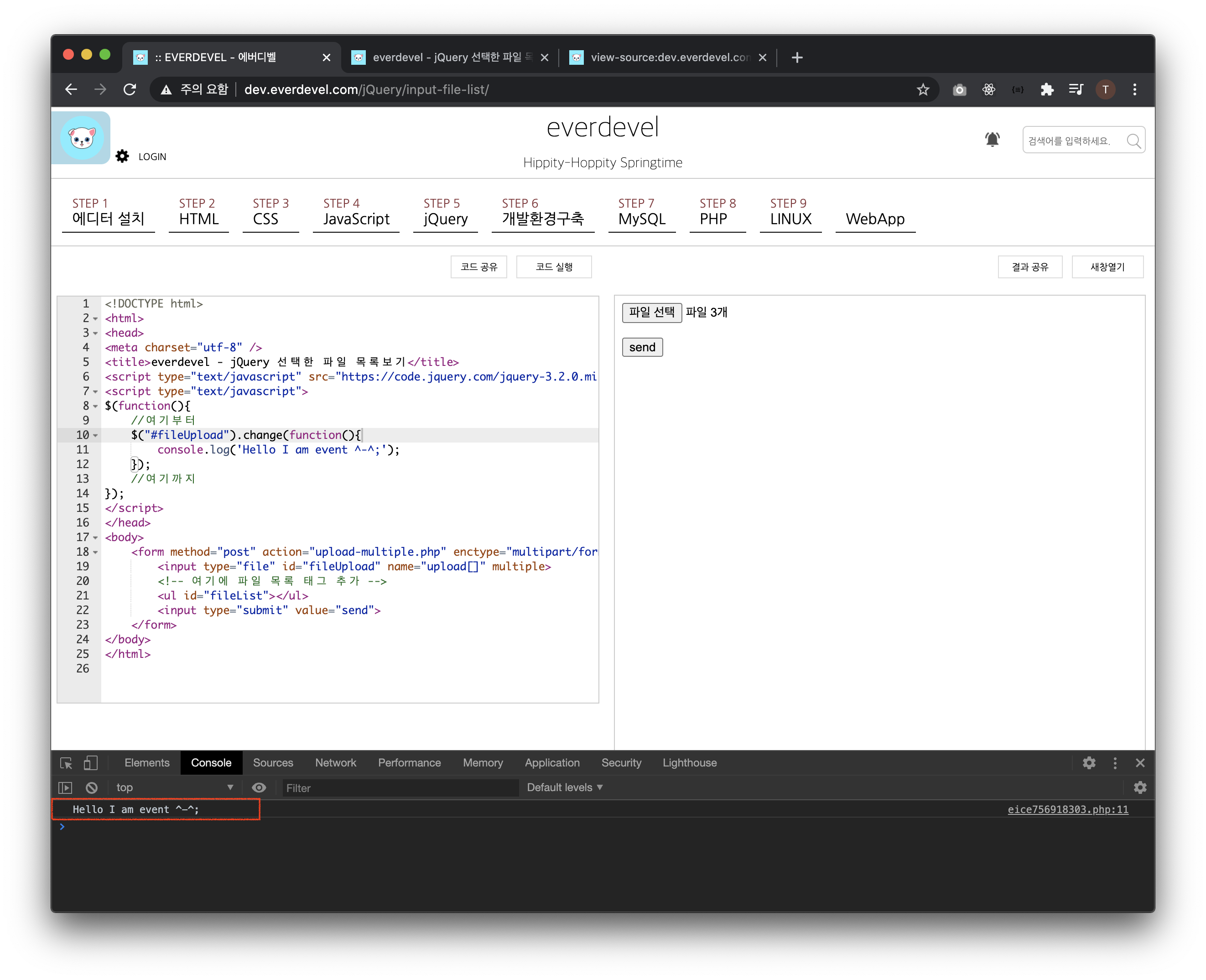Image resolution: width=1206 pixels, height=980 pixels.
Task: Open the media control playlist icon
Action: (1076, 89)
